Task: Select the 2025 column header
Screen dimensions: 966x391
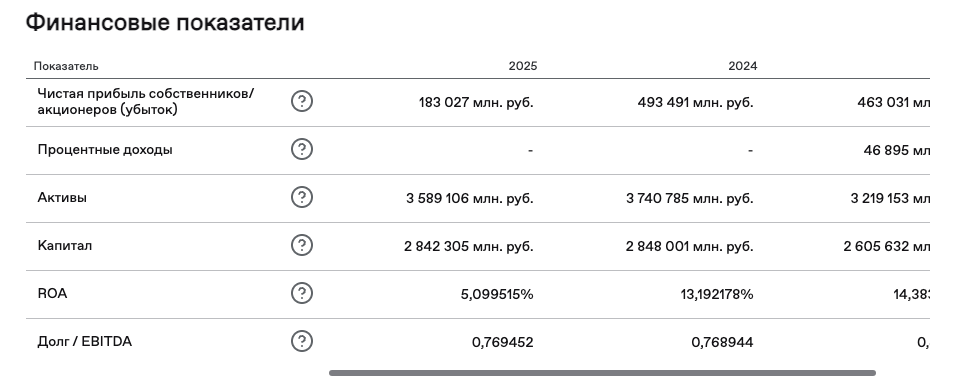Action: [522, 66]
